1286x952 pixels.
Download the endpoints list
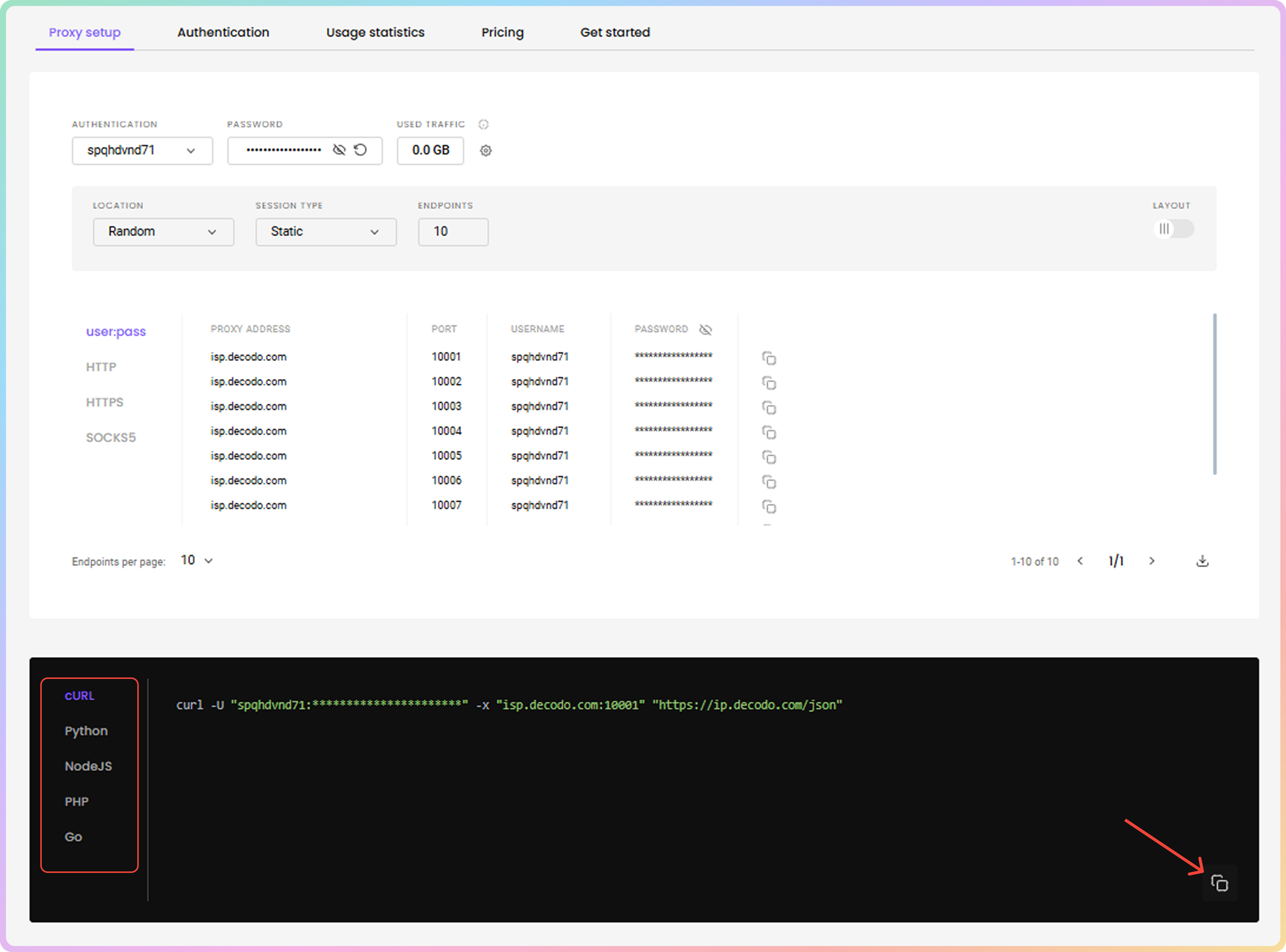[x=1202, y=561]
